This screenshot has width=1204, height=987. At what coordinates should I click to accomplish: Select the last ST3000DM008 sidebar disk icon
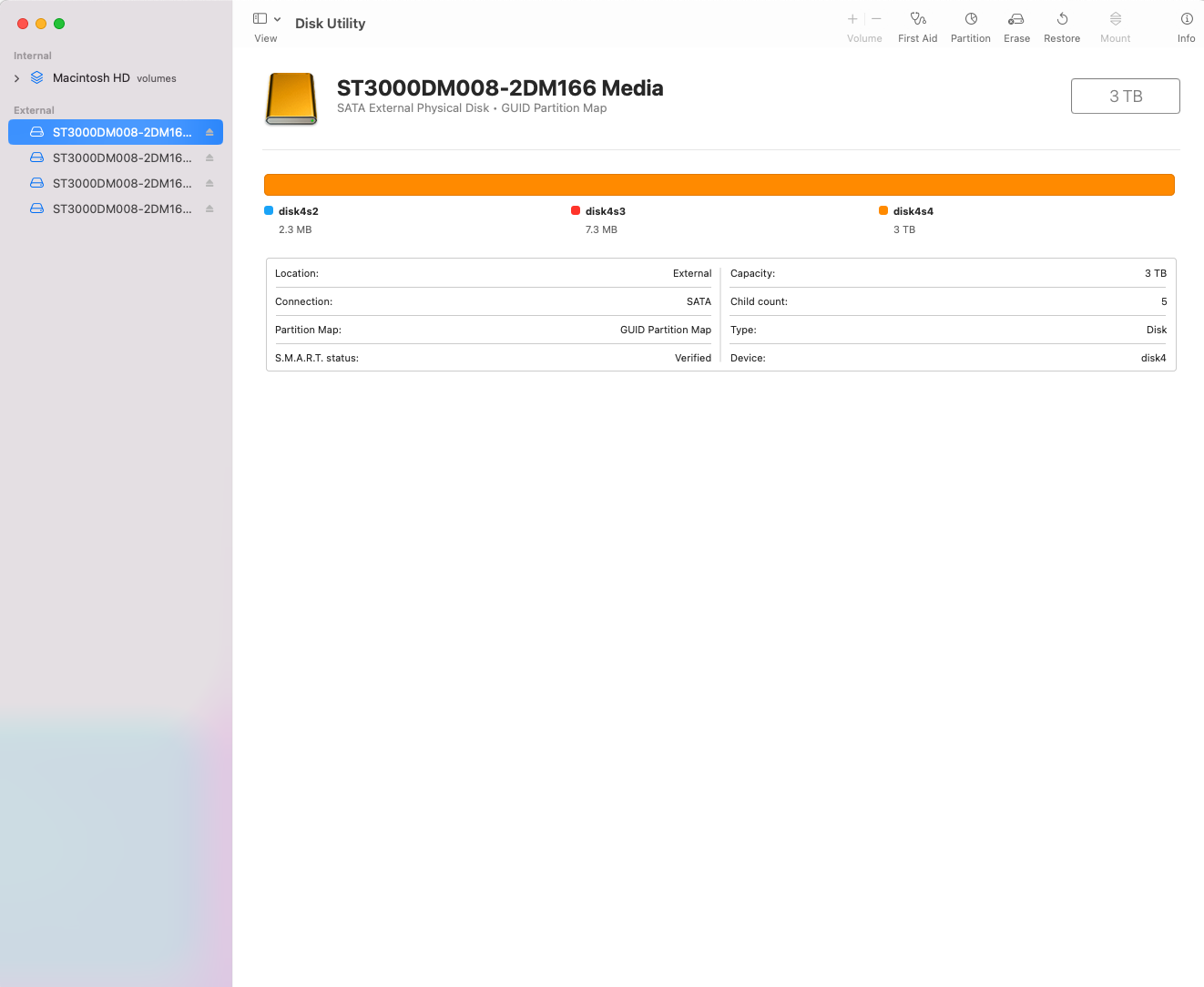click(37, 209)
